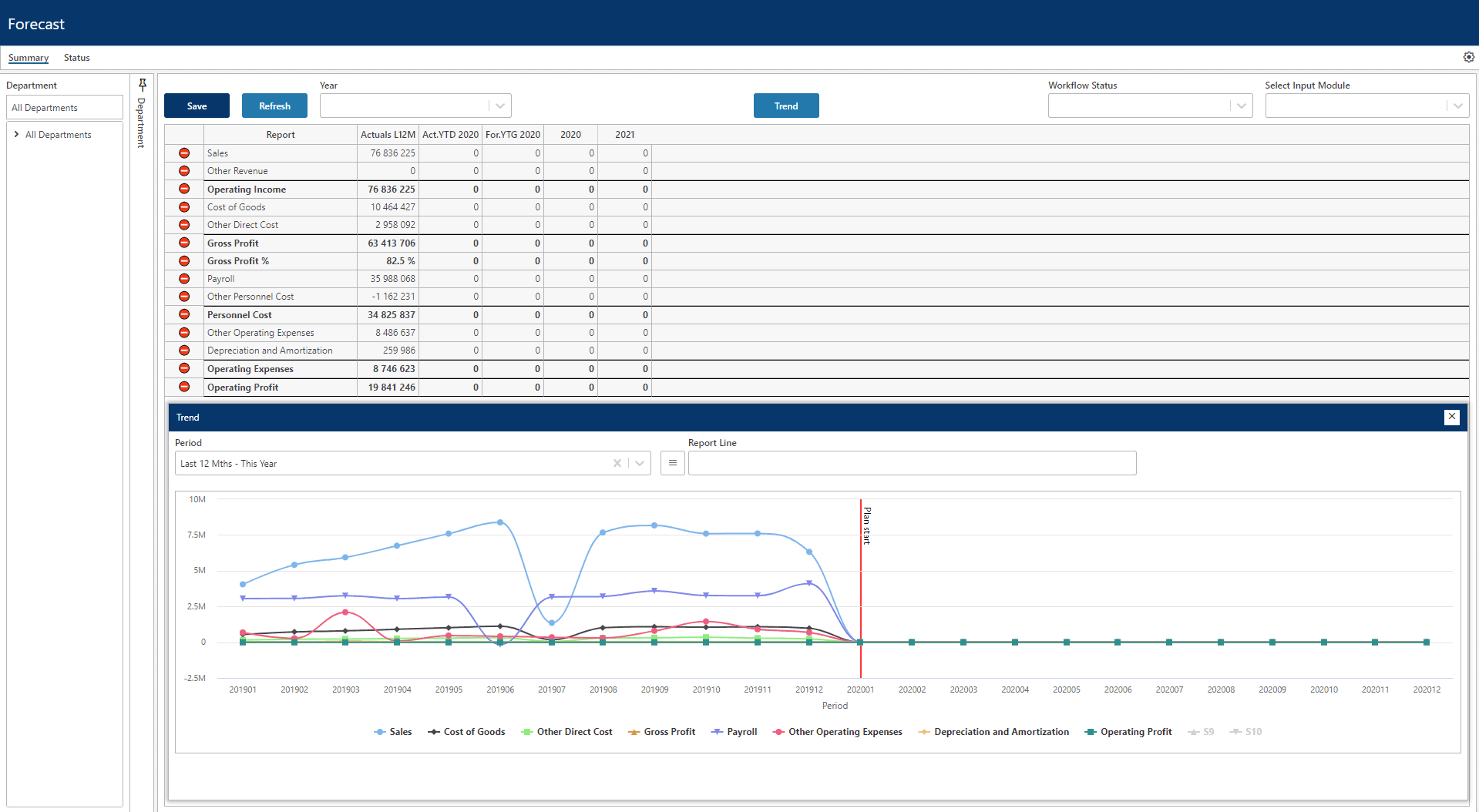Click the pin icon on Department panel
The height and width of the screenshot is (812, 1479).
point(143,85)
